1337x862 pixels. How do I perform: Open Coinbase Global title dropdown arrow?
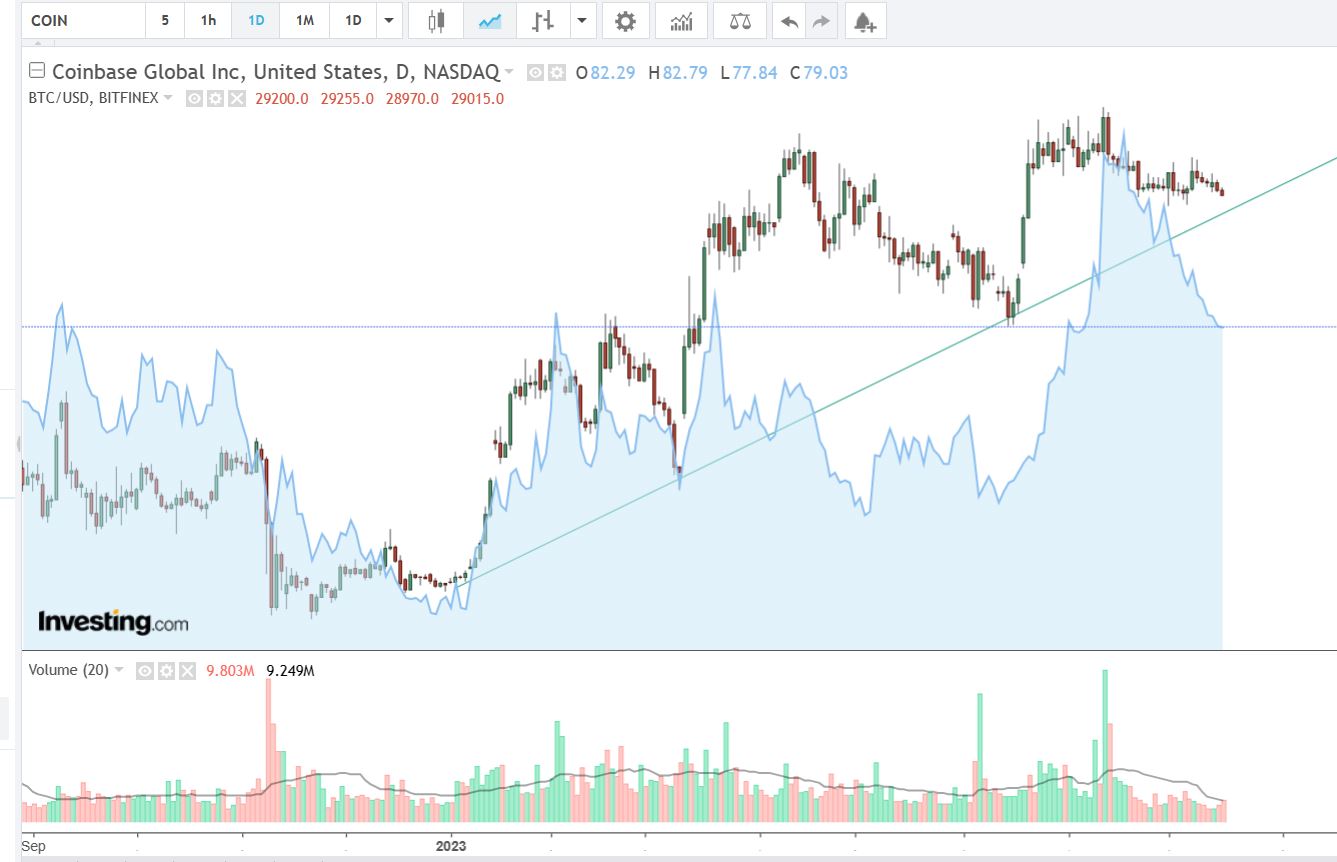pyautogui.click(x=510, y=72)
